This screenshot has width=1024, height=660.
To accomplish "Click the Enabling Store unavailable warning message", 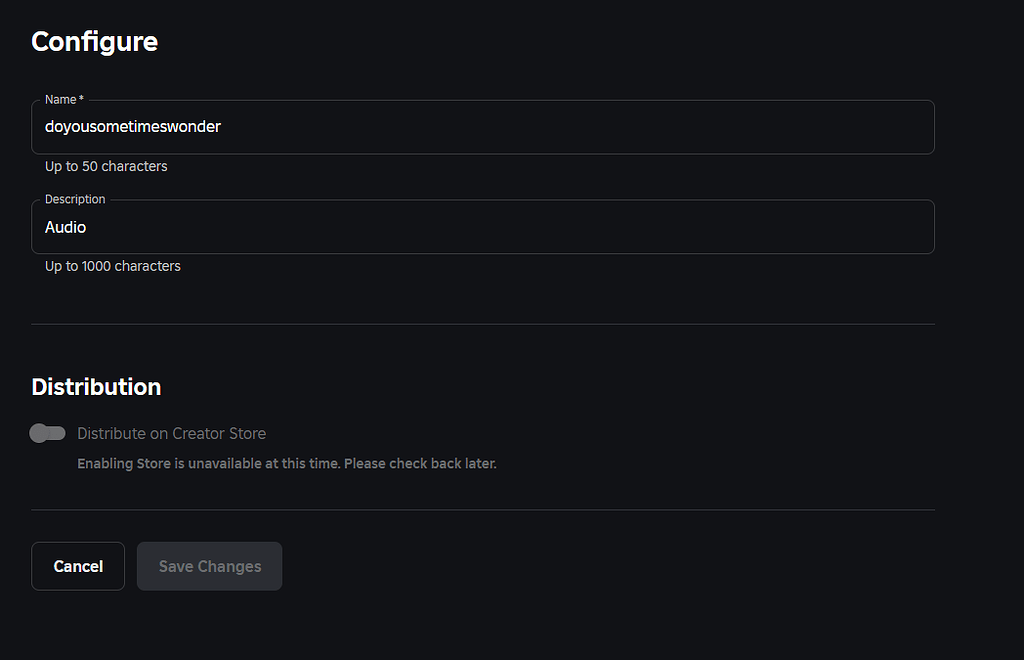I will (x=286, y=463).
